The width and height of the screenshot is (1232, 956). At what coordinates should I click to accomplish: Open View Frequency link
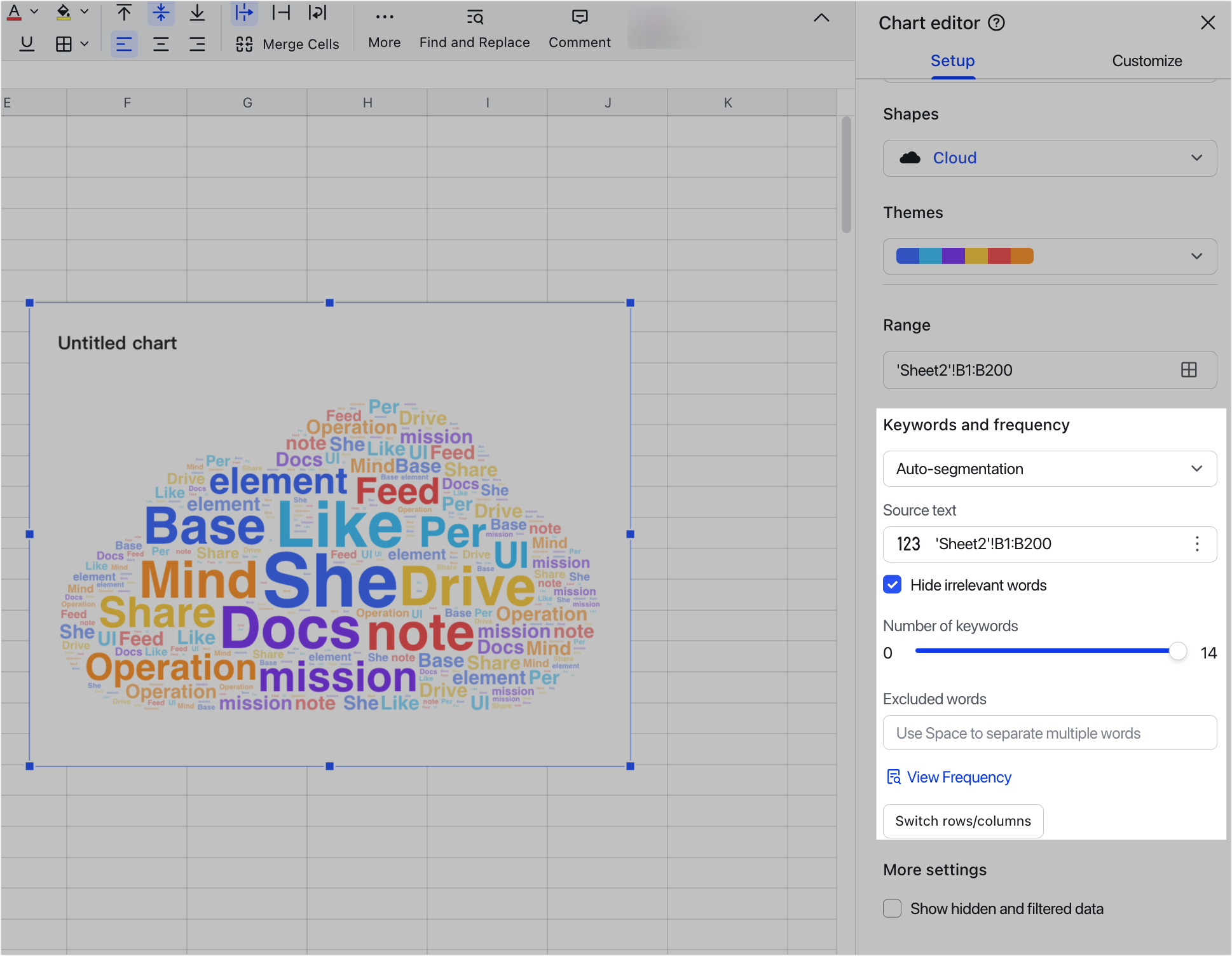(948, 777)
